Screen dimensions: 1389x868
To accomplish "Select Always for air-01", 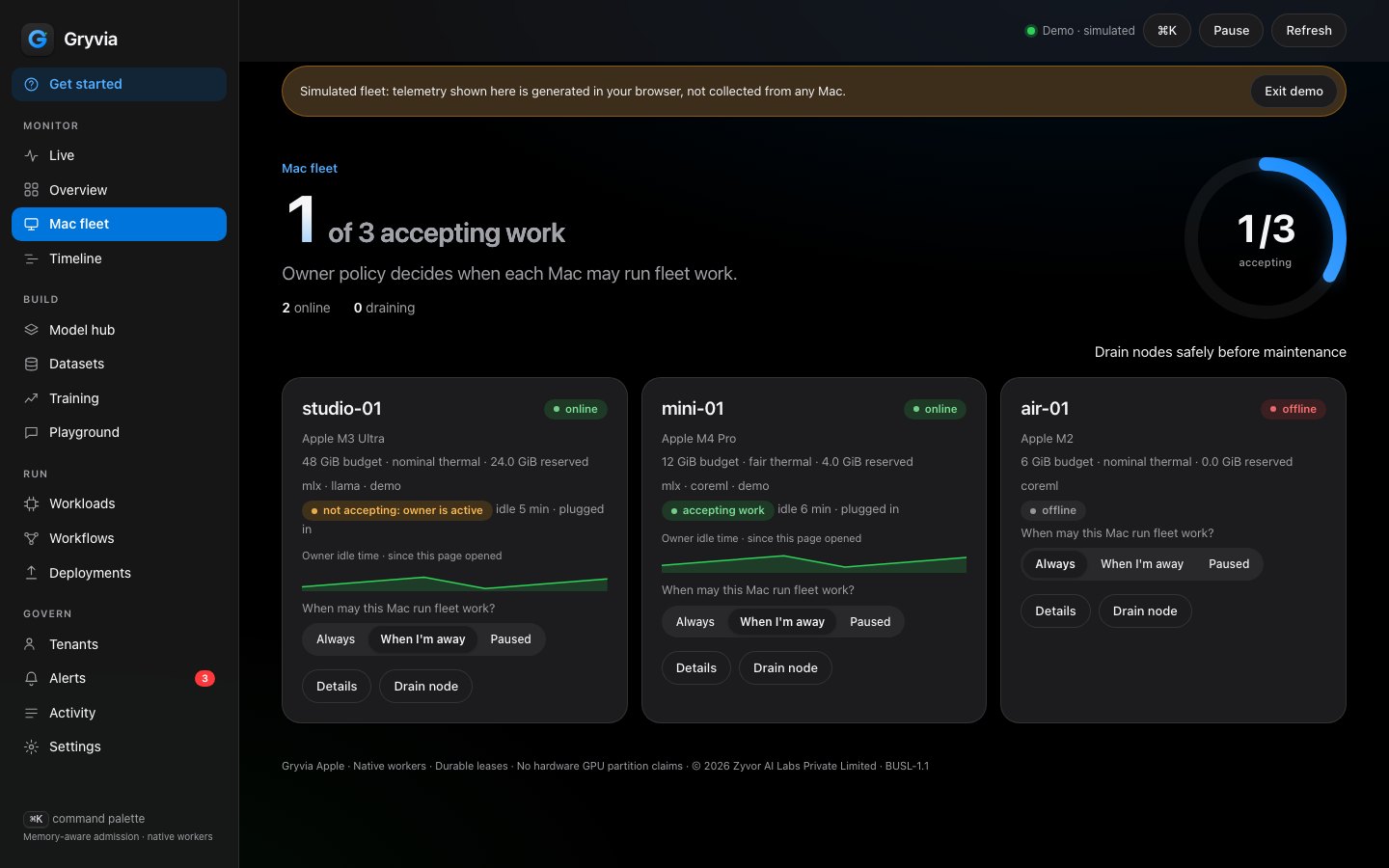I will pos(1055,564).
